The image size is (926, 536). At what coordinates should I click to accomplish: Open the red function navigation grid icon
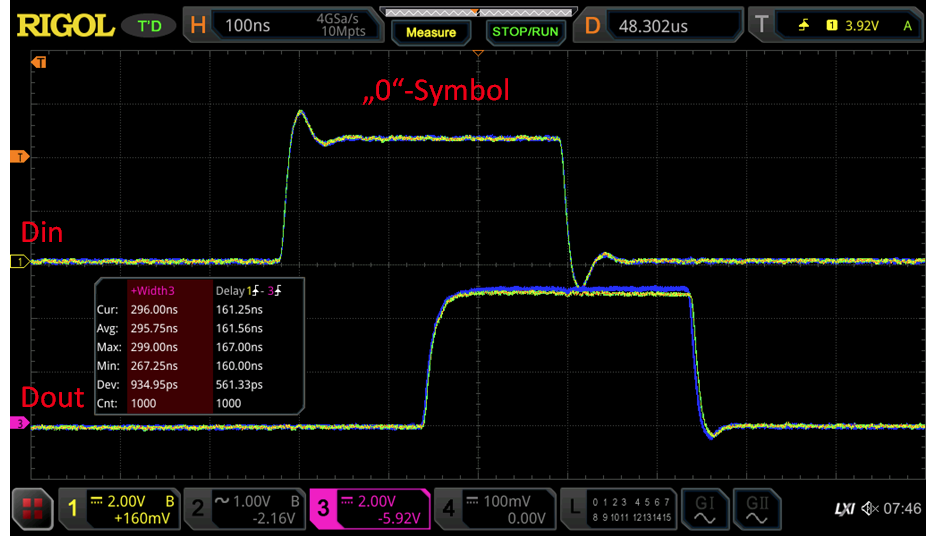pos(33,509)
